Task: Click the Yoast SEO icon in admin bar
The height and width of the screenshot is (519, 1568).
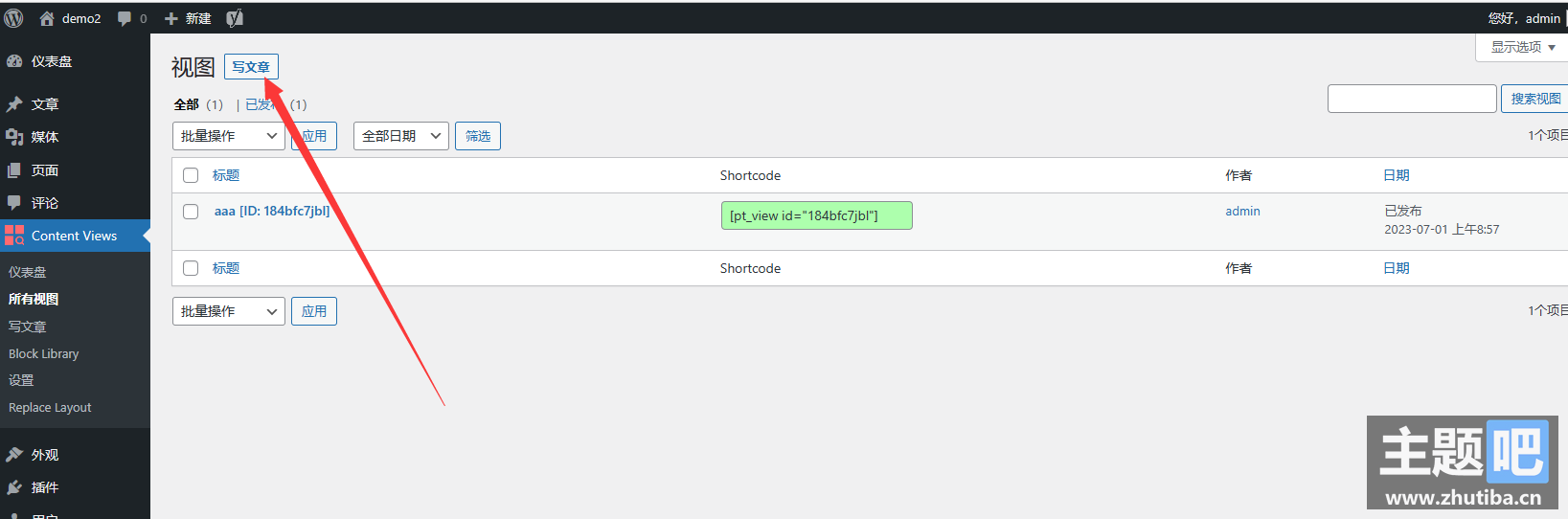Action: (235, 18)
